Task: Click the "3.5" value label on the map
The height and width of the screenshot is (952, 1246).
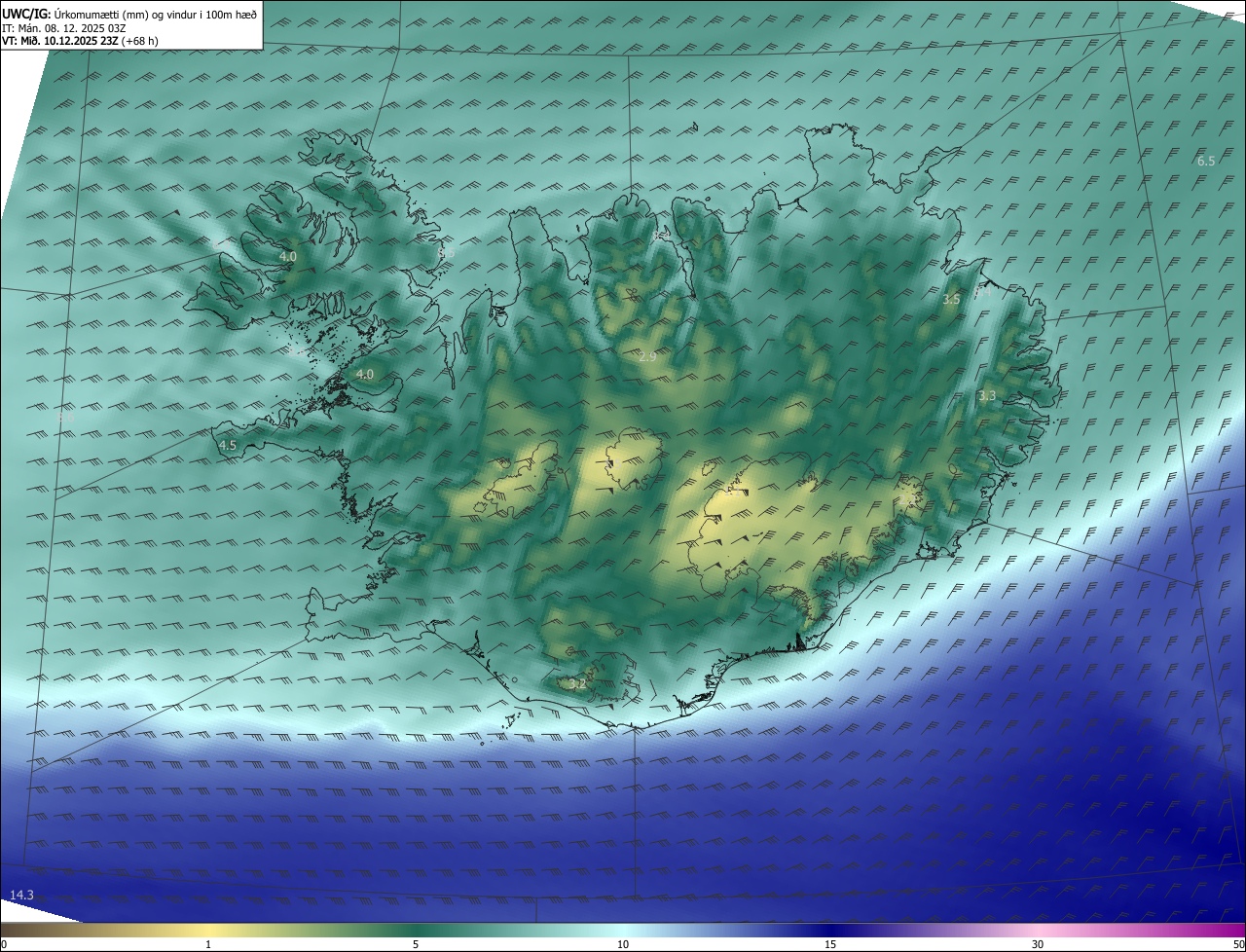Action: 951,300
